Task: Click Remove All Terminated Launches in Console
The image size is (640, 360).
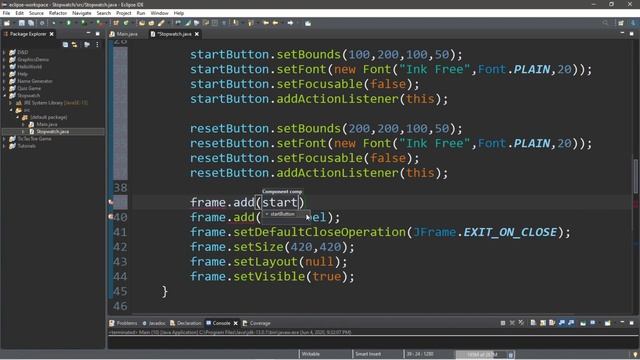Action: [x=522, y=323]
